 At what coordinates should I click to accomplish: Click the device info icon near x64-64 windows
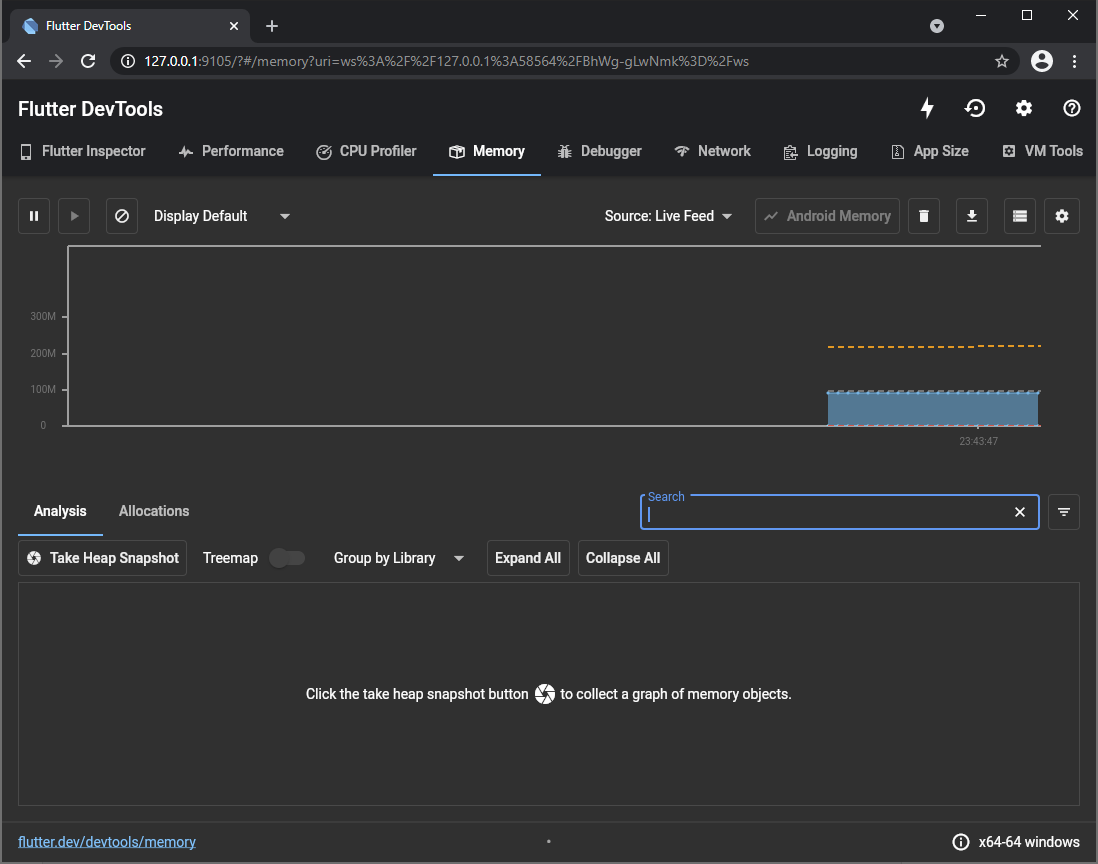[961, 842]
